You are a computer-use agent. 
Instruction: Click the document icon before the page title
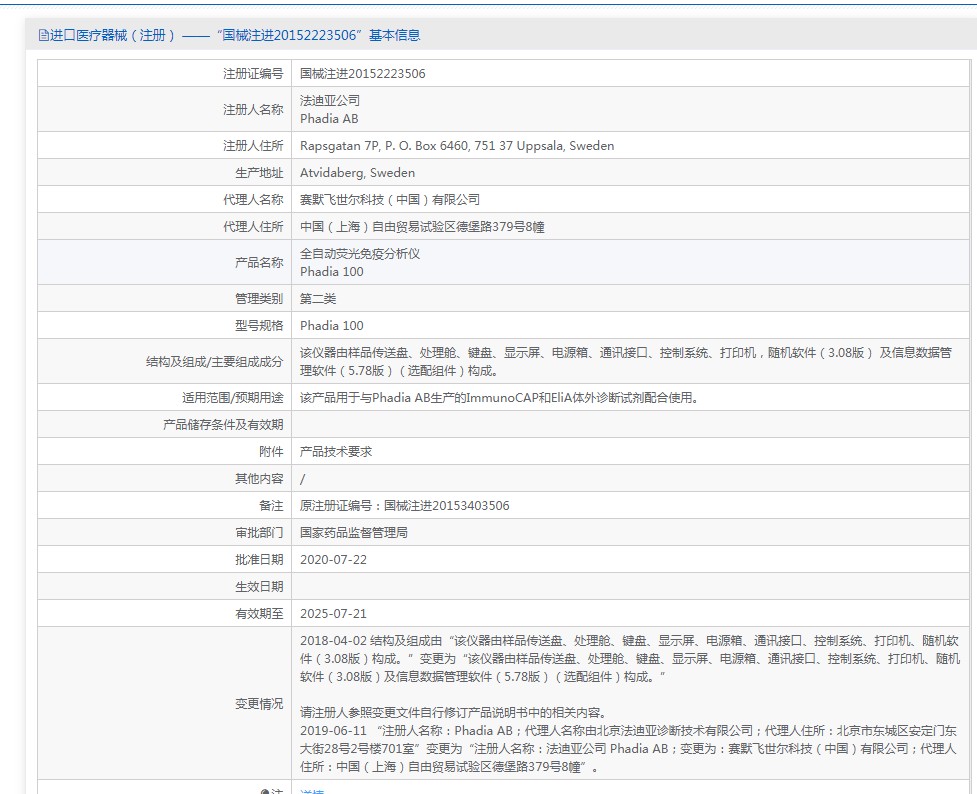coord(44,35)
